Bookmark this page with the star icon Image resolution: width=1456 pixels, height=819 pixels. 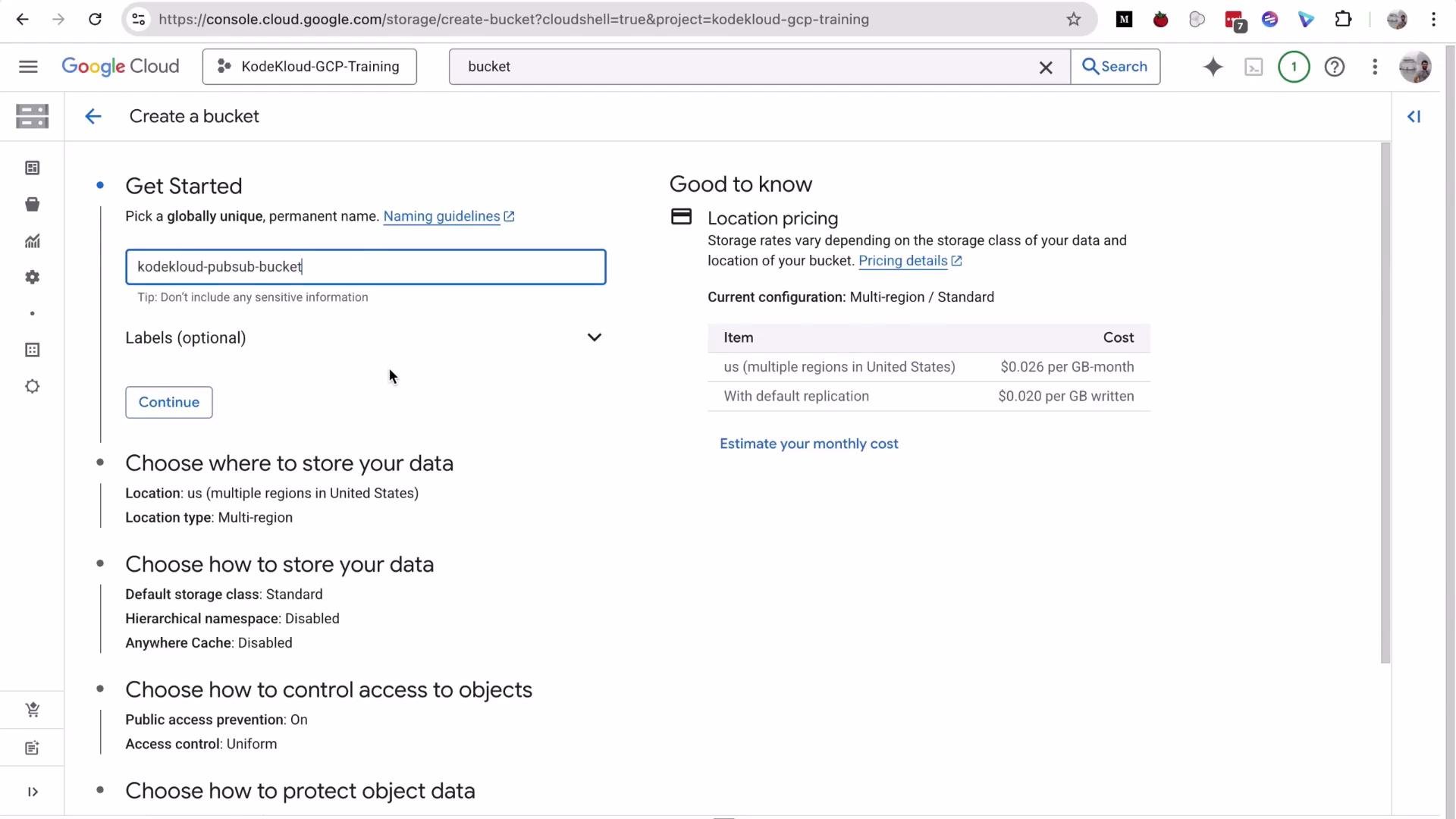1073,20
